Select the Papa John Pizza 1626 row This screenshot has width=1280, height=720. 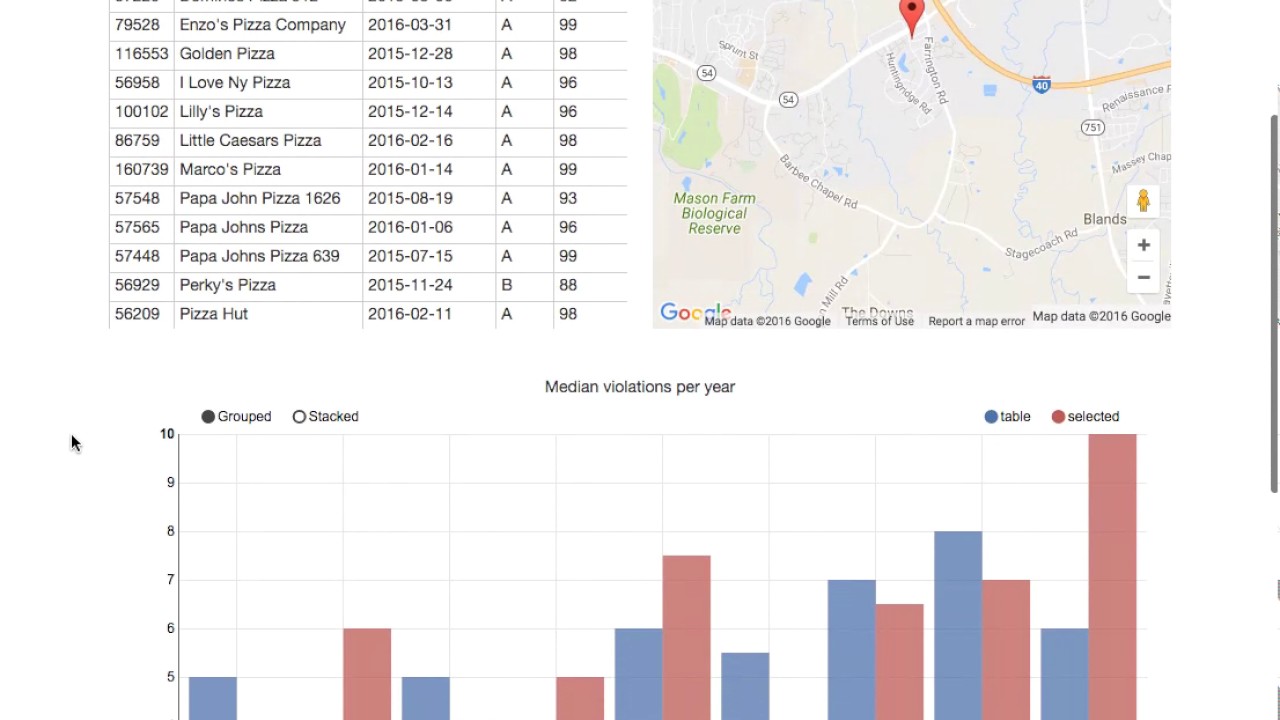point(368,199)
